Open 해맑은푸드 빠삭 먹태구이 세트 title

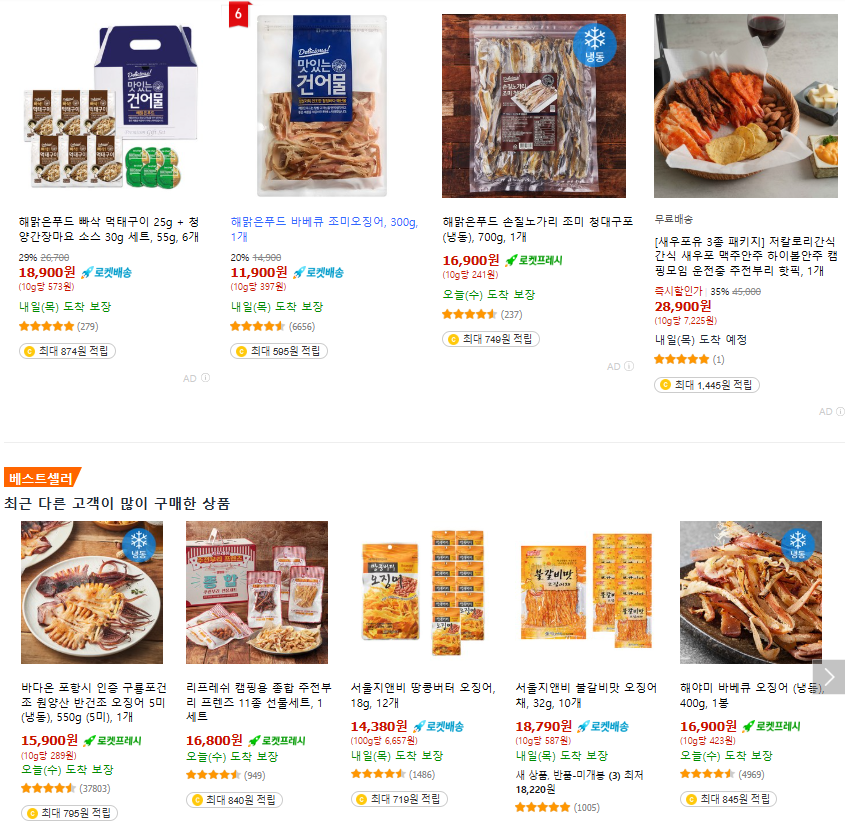(109, 229)
